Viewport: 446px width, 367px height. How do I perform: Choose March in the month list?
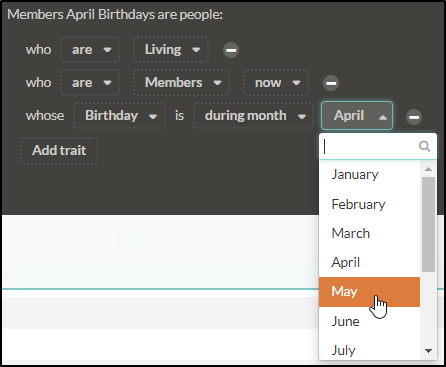click(x=369, y=233)
